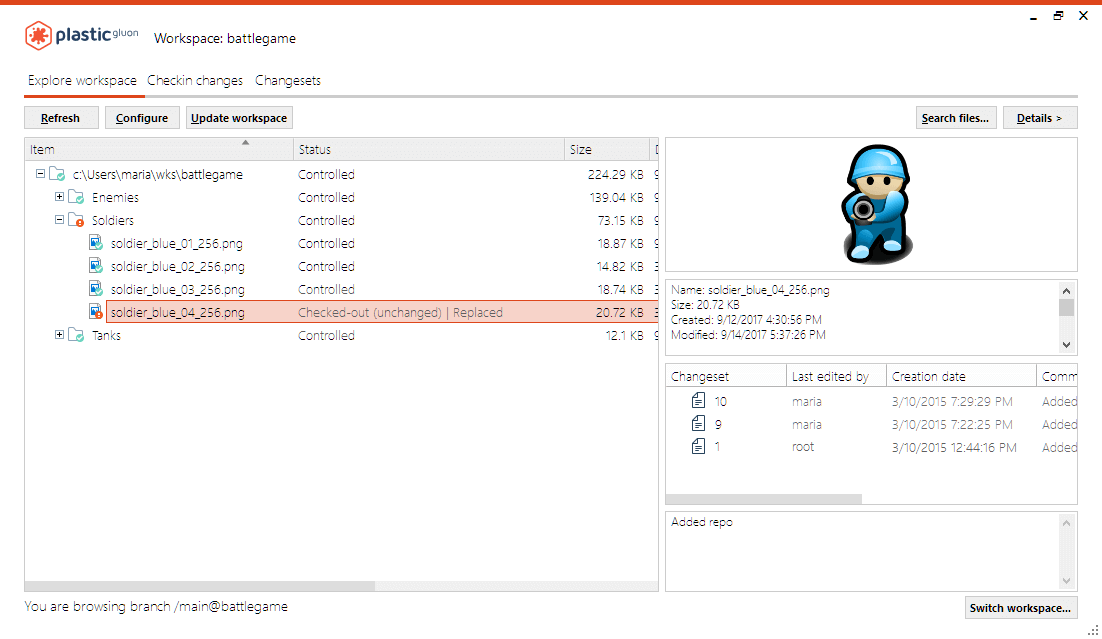Click the Tanks folder icon
1102x639 pixels.
[x=76, y=335]
